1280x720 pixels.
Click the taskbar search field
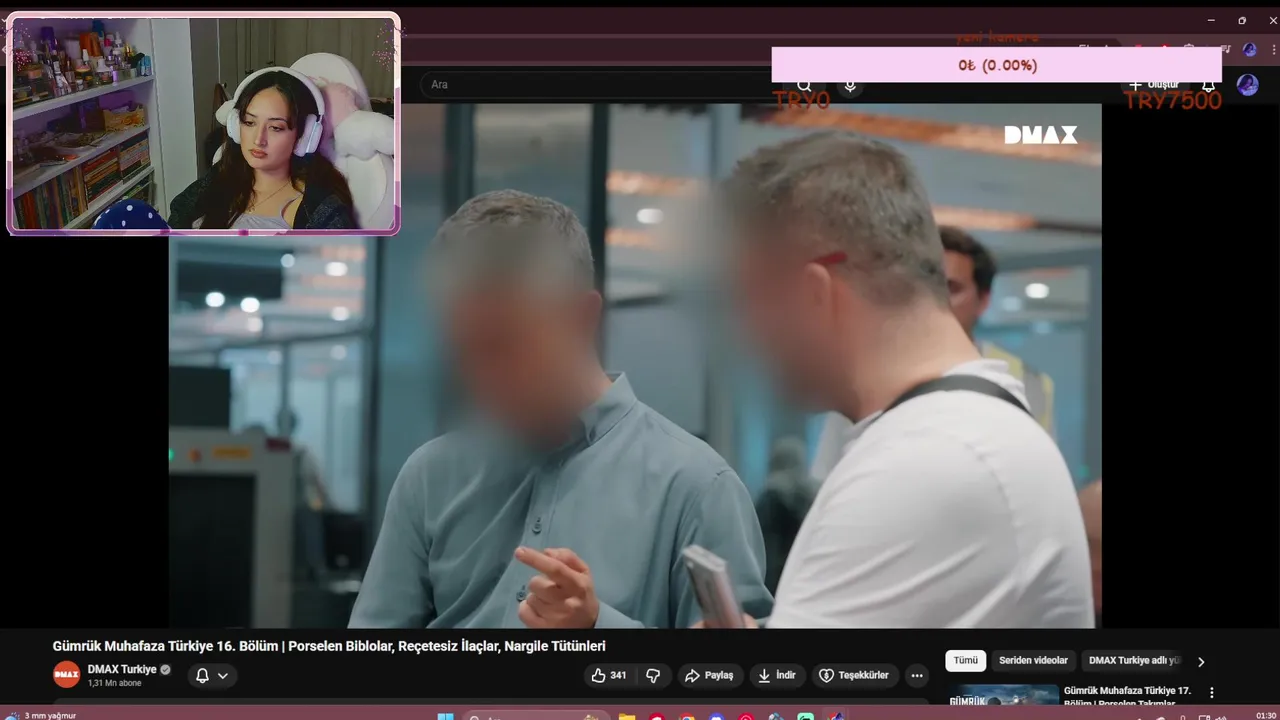tap(537, 715)
